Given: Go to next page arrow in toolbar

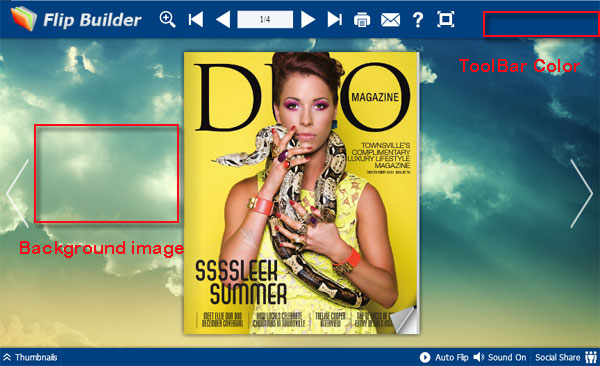Looking at the screenshot, I should coord(308,19).
